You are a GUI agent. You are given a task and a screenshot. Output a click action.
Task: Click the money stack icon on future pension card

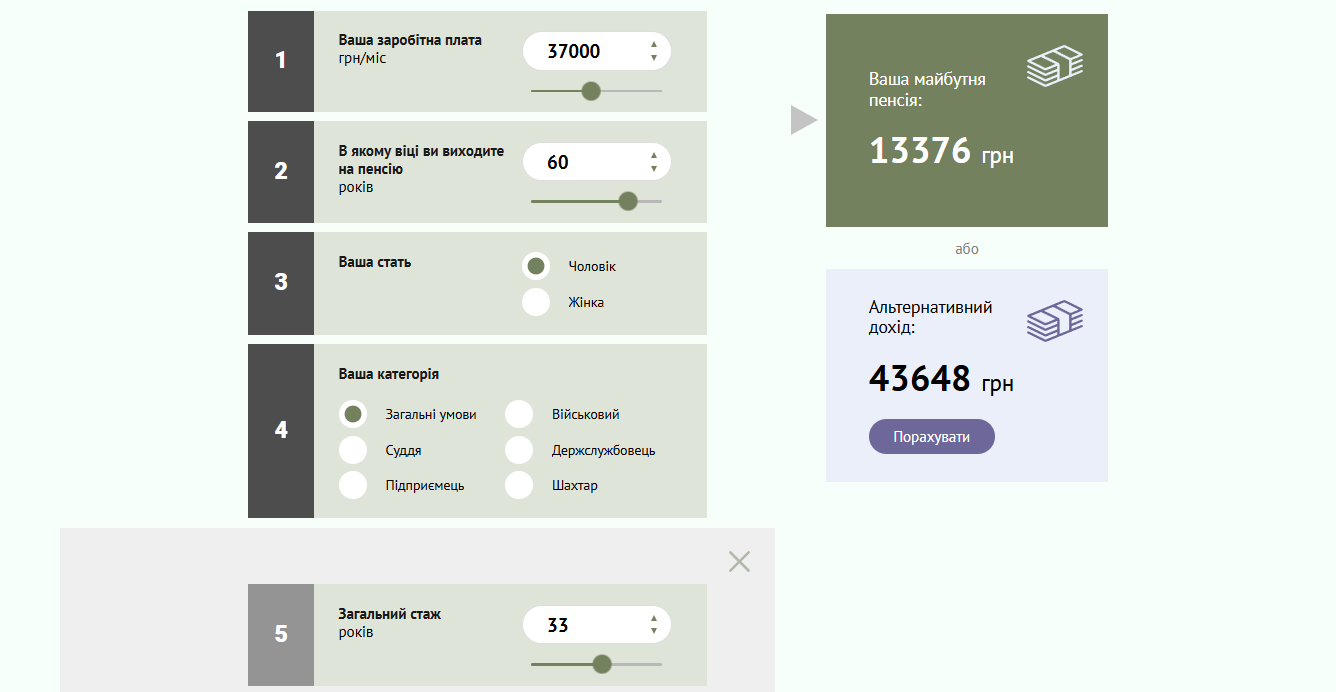pyautogui.click(x=1054, y=67)
